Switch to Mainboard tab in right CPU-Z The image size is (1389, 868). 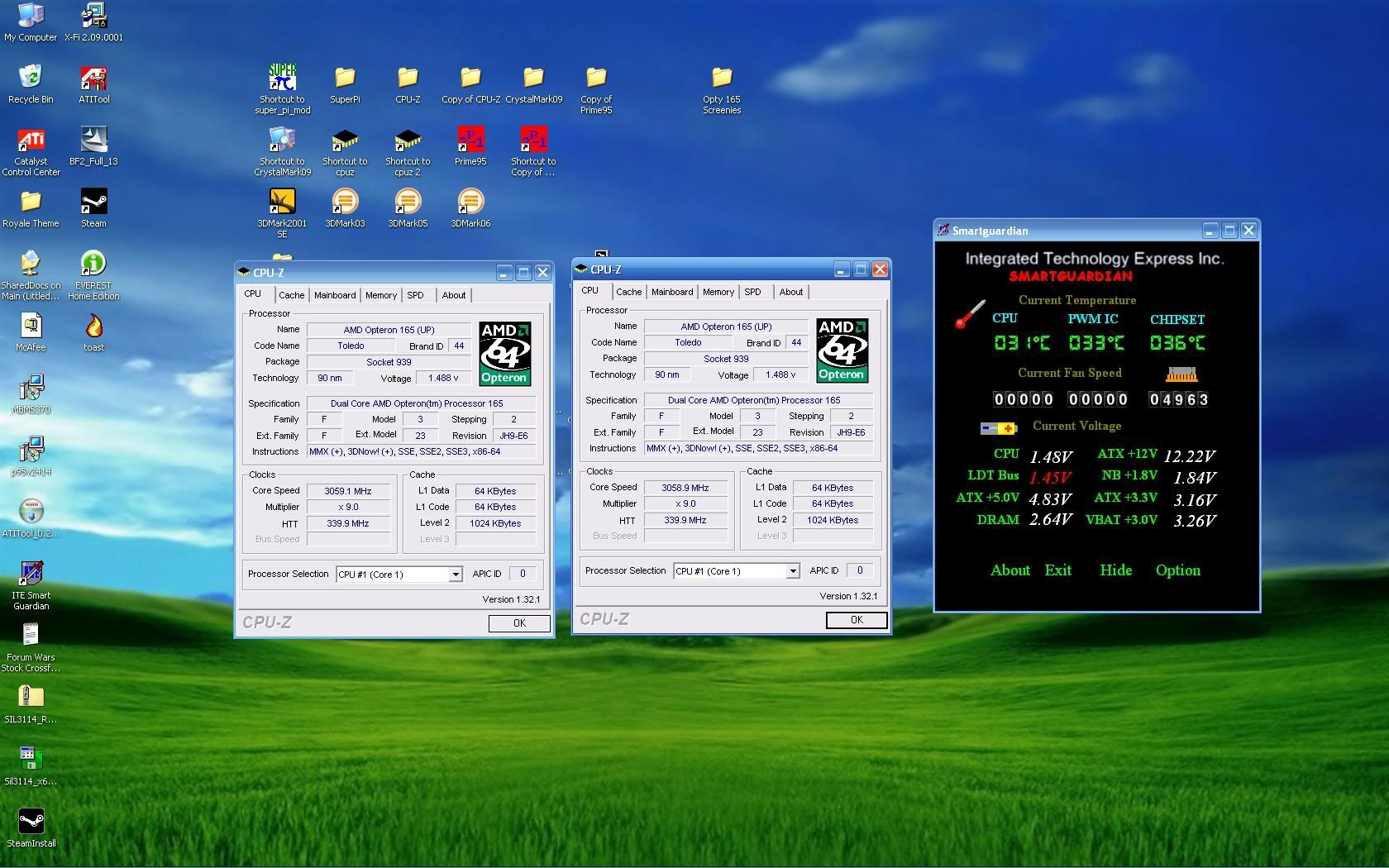coord(672,292)
